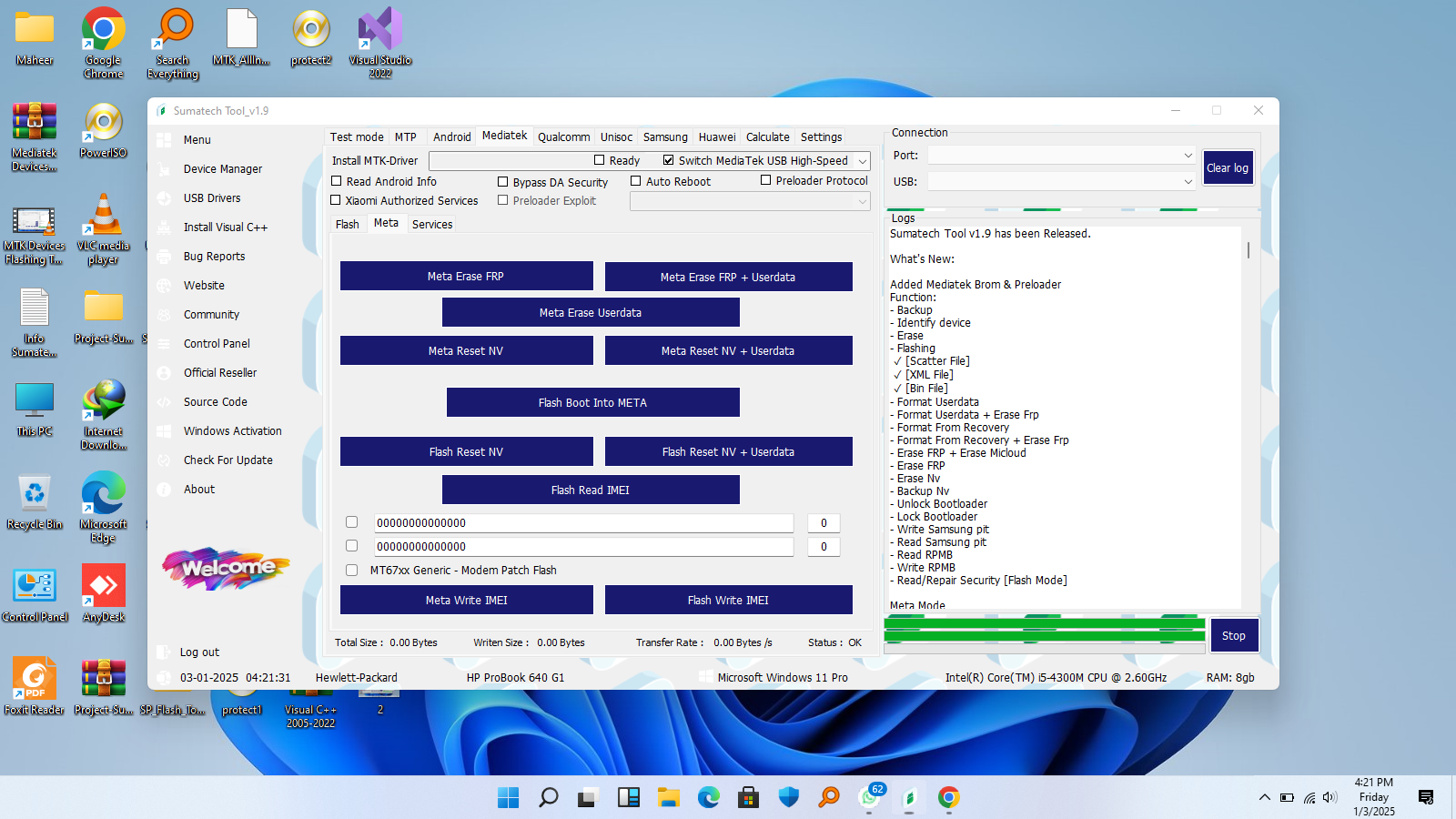Viewport: 1456px width, 819px height.
Task: Select the PowerISO desktop icon
Action: pos(104,130)
